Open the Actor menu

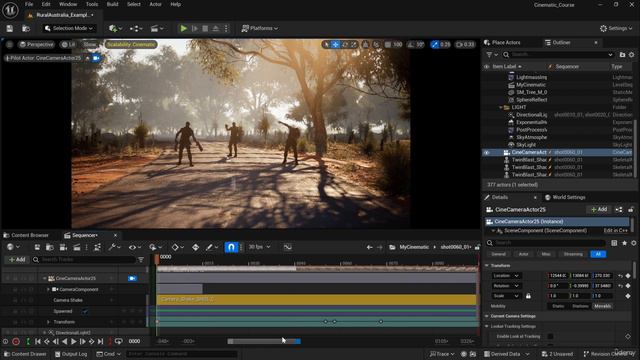tap(156, 4)
